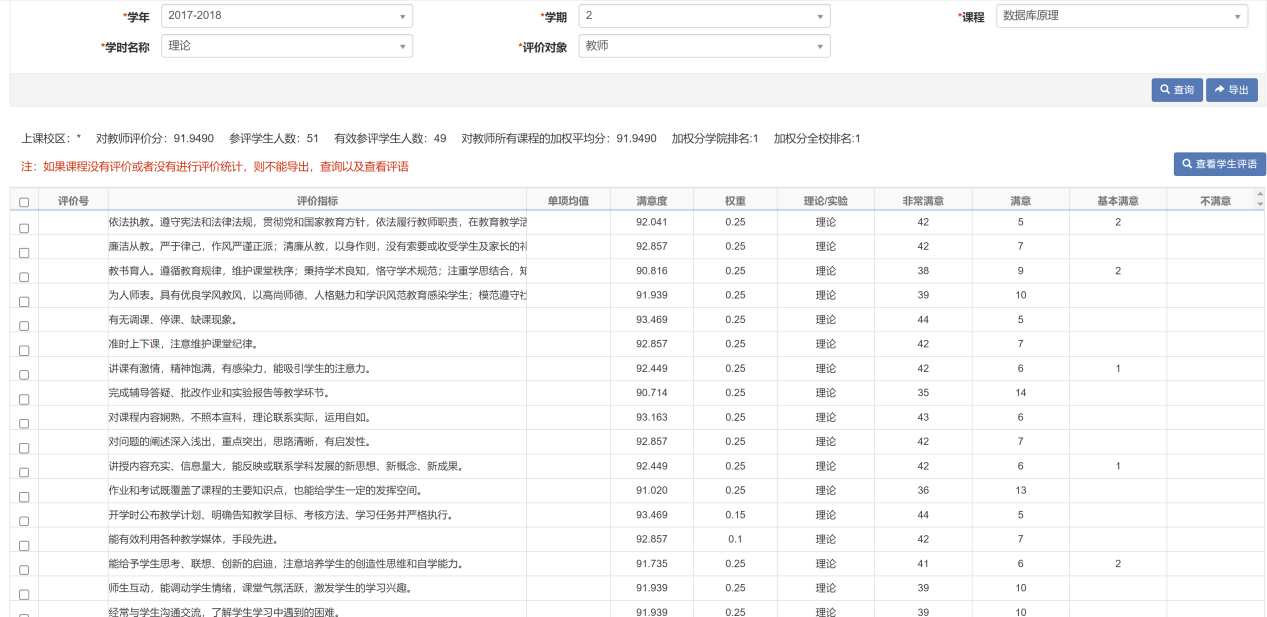Click the 查询 search button
Screen dimensions: 1267x617
coord(1177,90)
